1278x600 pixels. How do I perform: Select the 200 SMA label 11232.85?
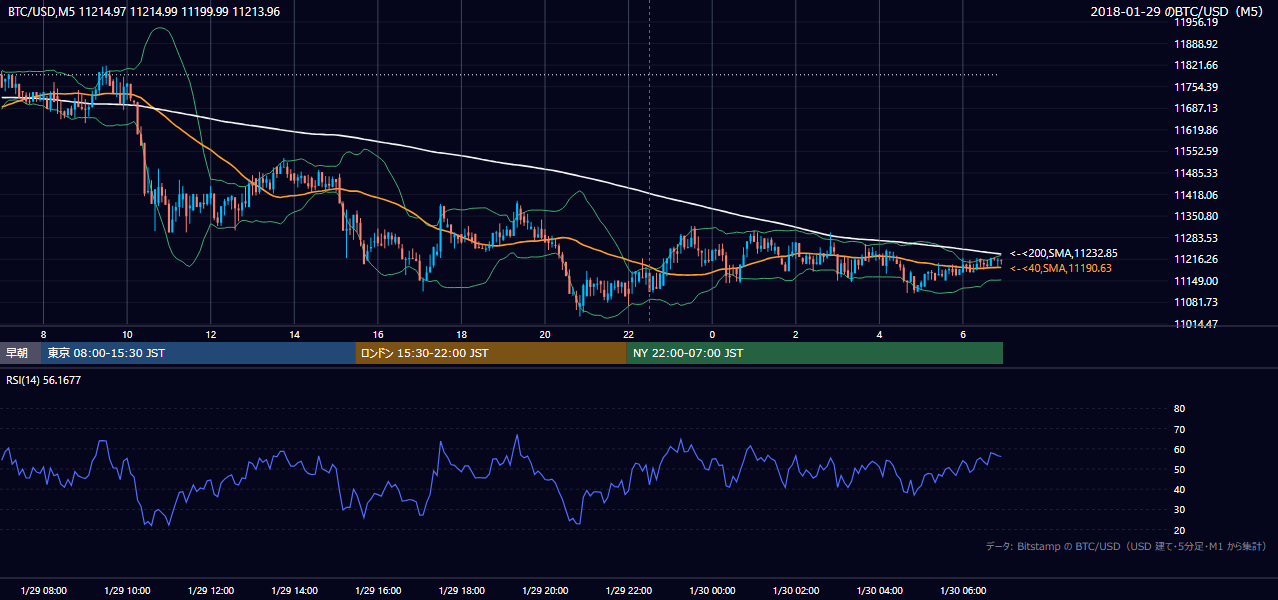[x=1064, y=254]
